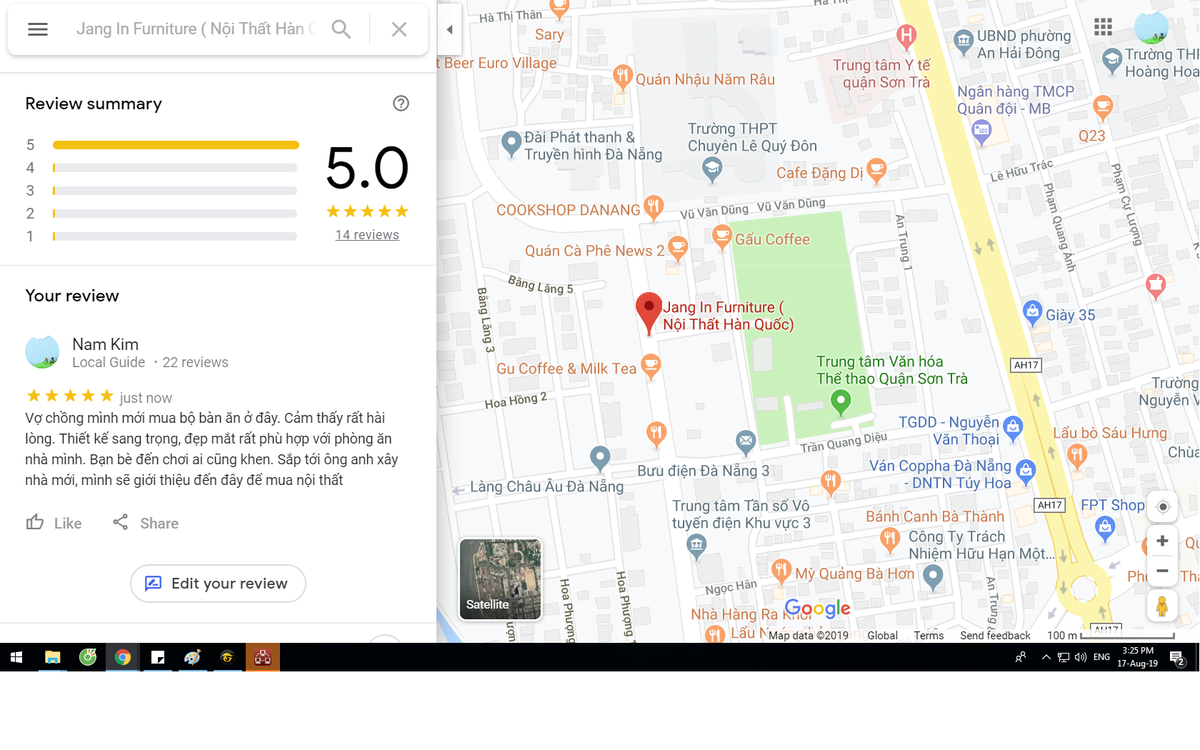Switch to Satellite view thumbnail
The width and height of the screenshot is (1200, 750).
pos(500,579)
